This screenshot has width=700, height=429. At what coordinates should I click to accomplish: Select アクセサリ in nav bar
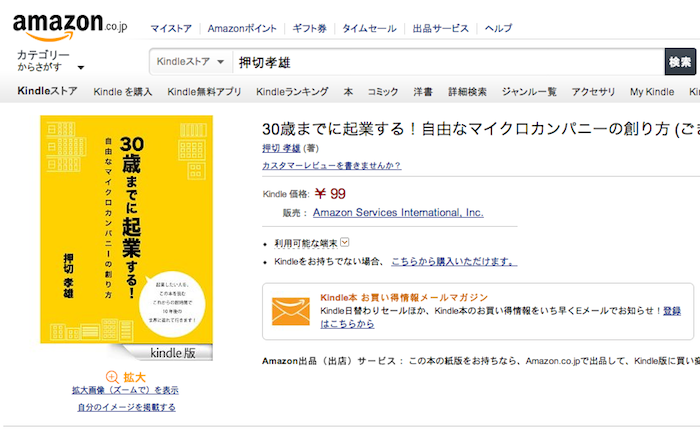click(593, 92)
